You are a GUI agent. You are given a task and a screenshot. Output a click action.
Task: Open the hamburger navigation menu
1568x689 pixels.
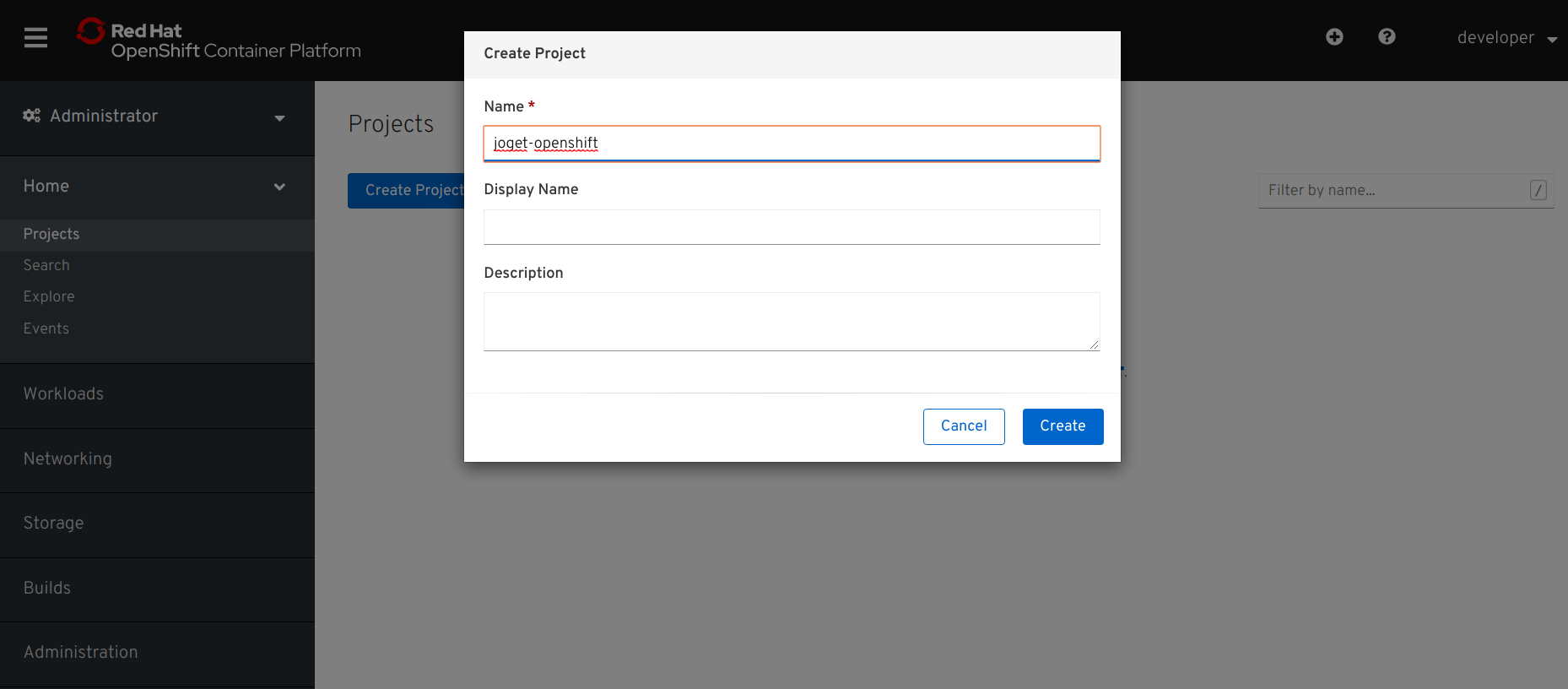35,38
